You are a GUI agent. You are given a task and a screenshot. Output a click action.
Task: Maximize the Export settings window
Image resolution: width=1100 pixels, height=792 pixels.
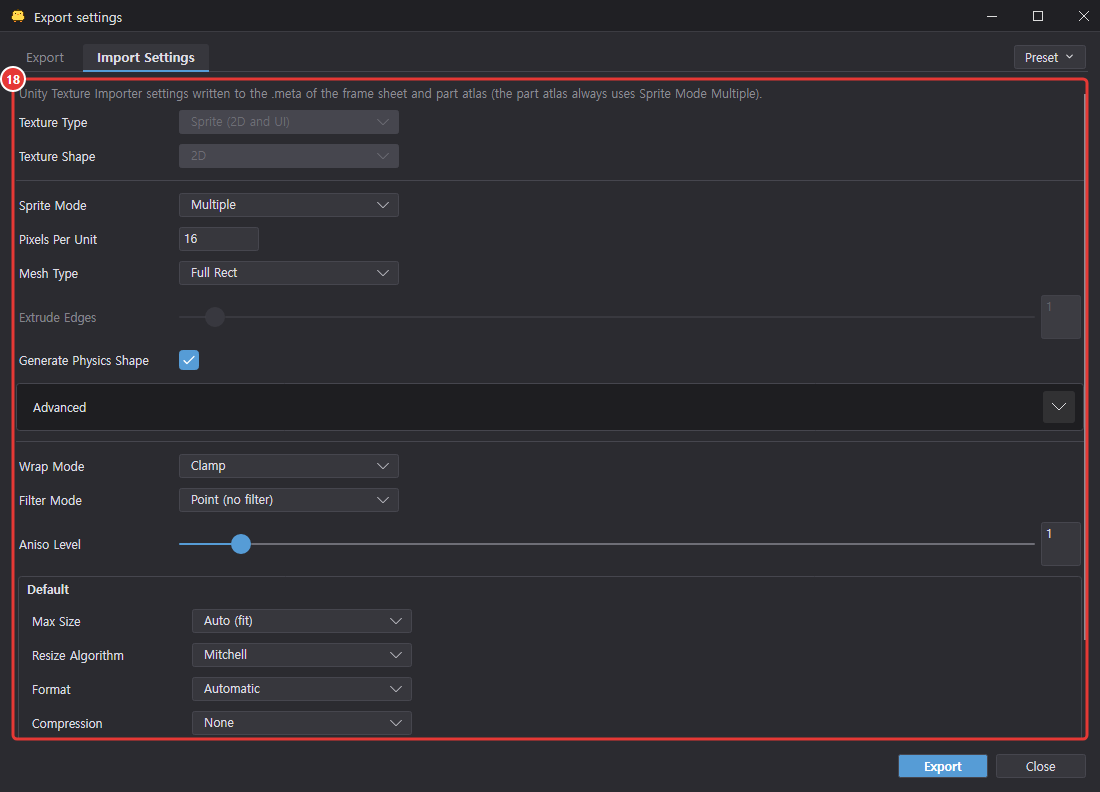pos(1038,16)
